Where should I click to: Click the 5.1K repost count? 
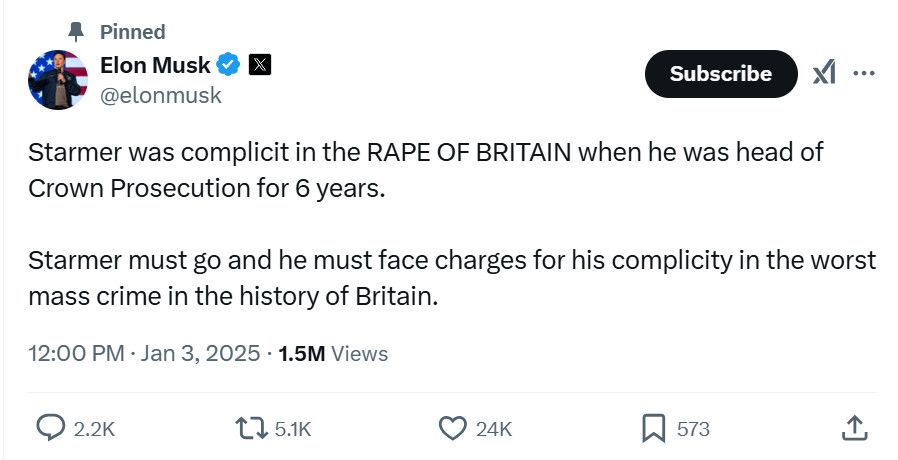click(x=293, y=429)
